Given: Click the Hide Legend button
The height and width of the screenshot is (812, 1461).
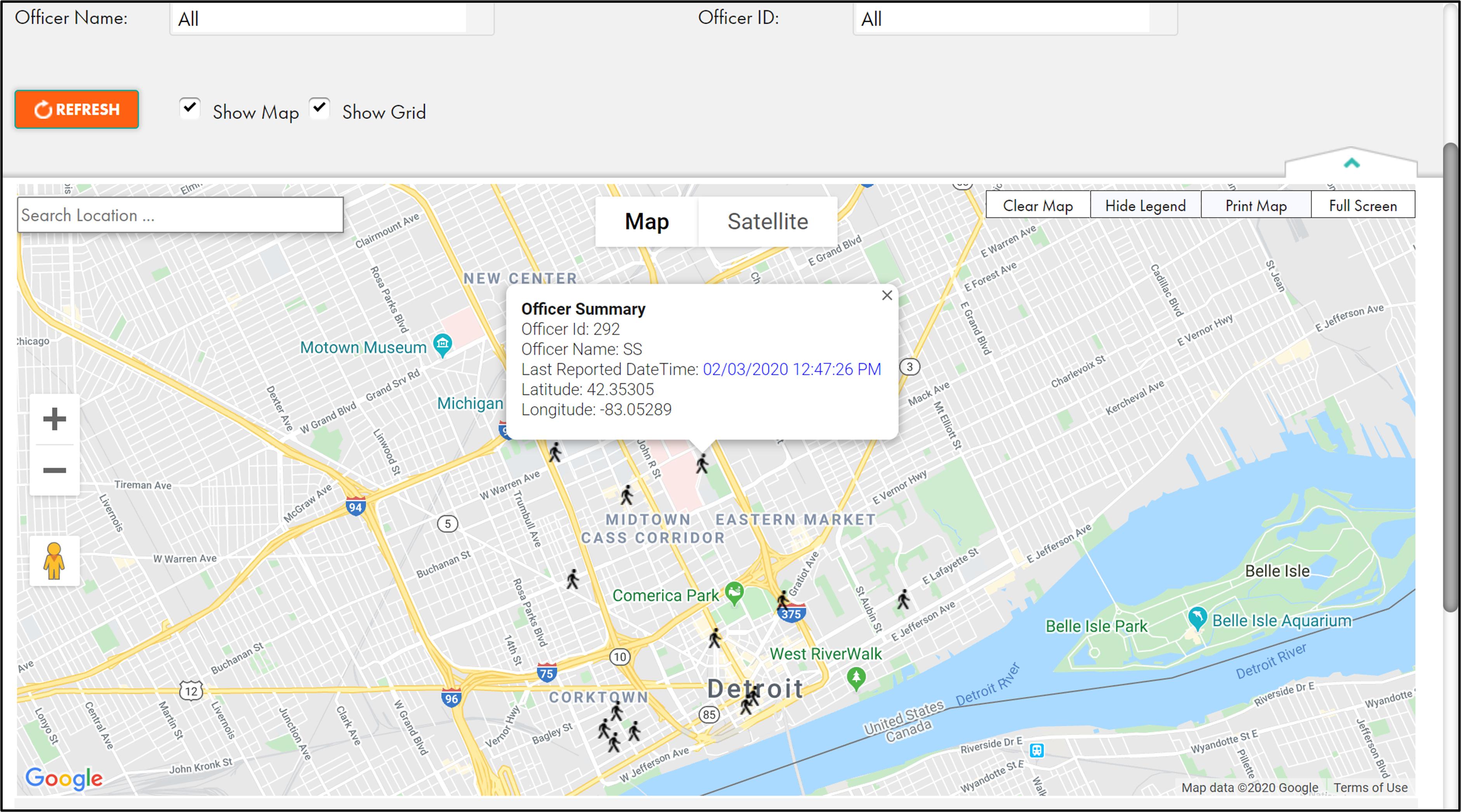Looking at the screenshot, I should 1145,205.
